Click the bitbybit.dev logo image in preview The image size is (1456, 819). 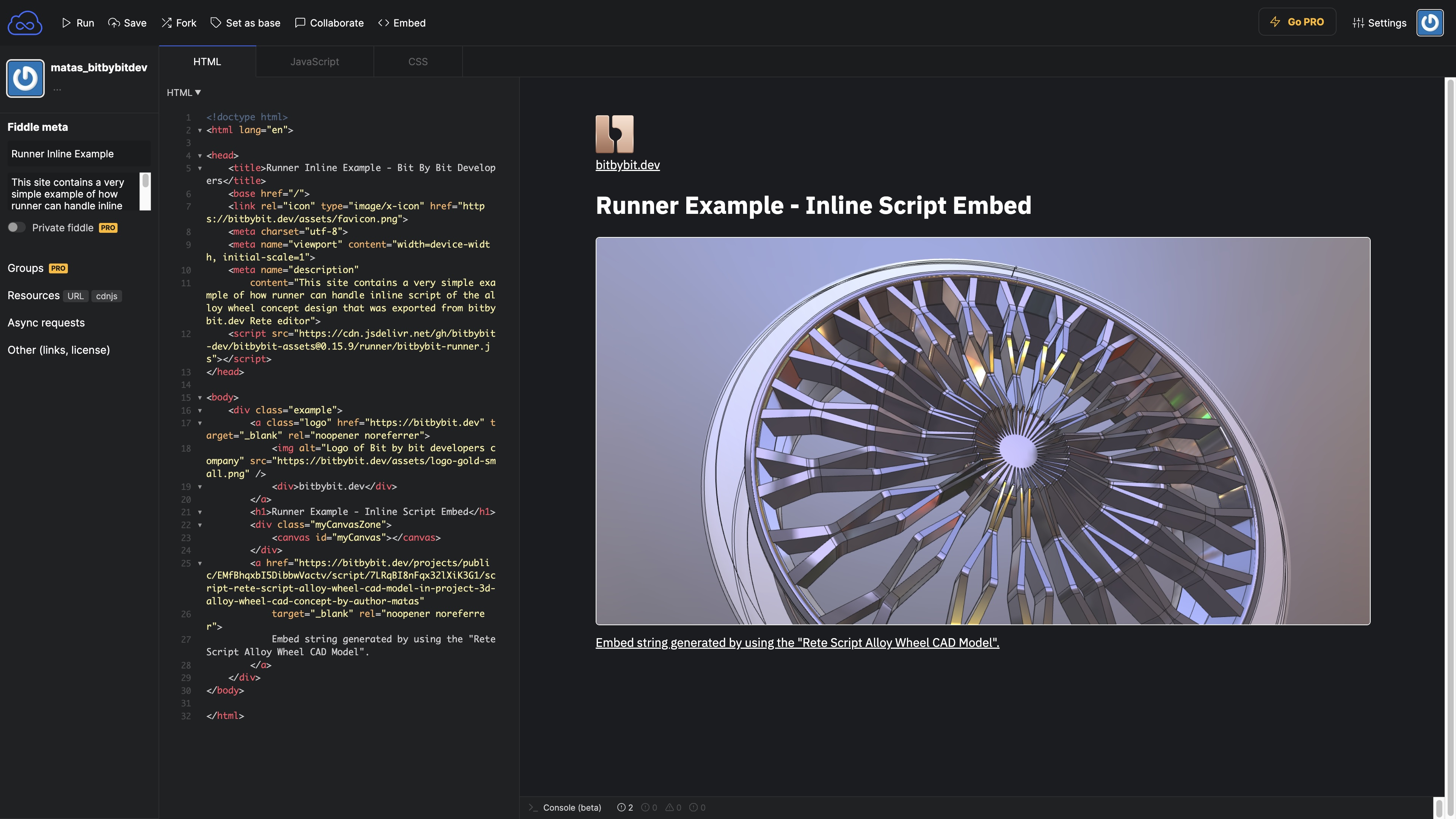(614, 134)
